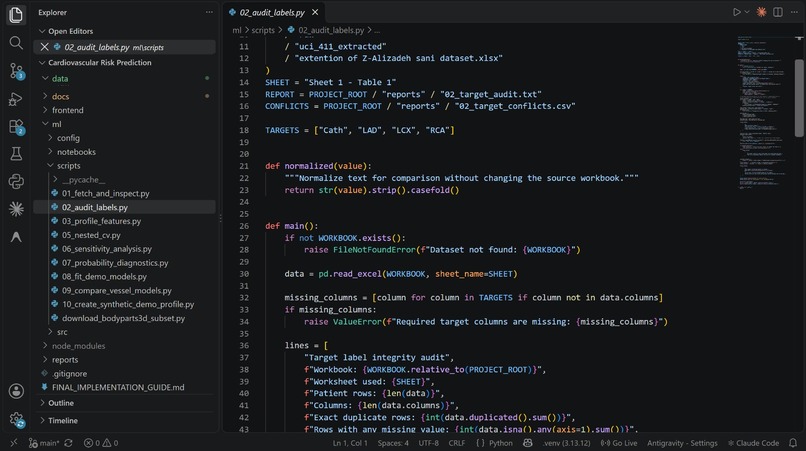Change UTF-8 file encoding
Viewport: 806px width, 451px height.
coord(429,443)
